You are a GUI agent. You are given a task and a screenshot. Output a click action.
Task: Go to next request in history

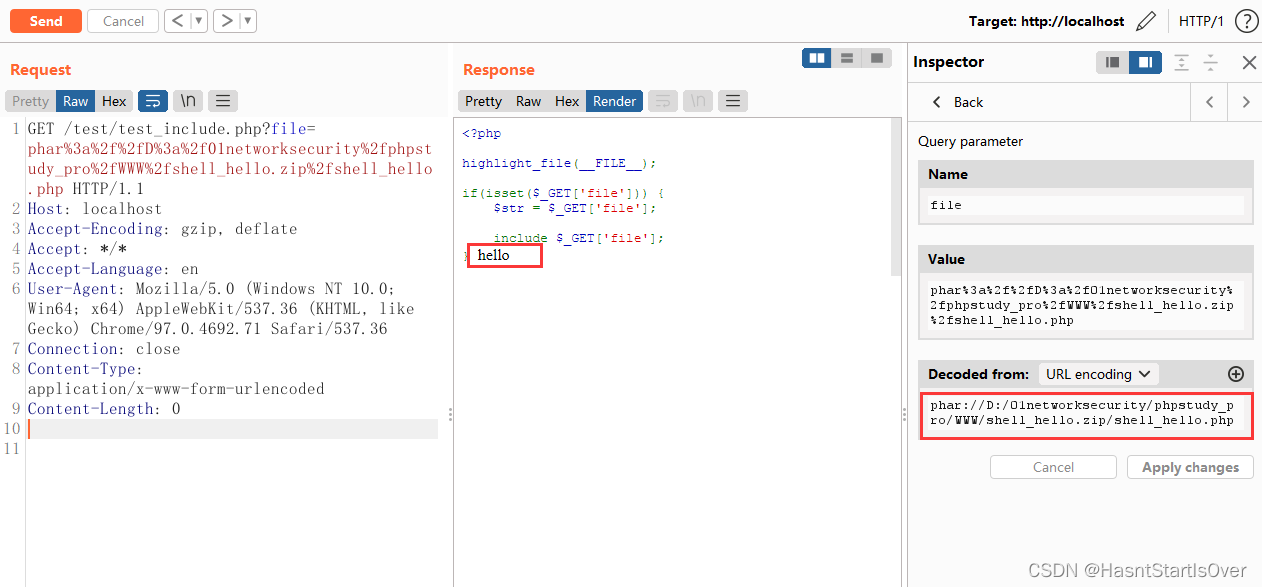(x=226, y=21)
